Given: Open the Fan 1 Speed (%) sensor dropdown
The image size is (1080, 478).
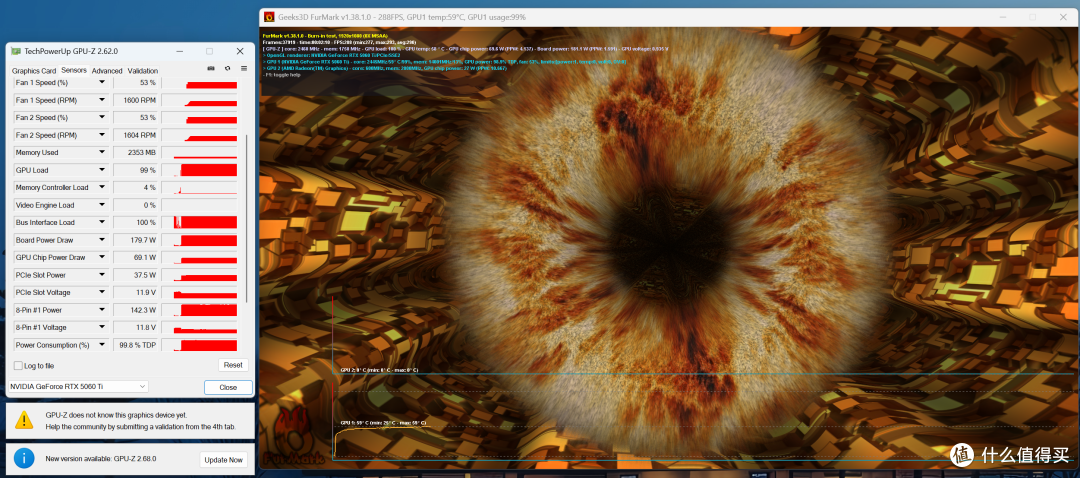Looking at the screenshot, I should (x=102, y=83).
